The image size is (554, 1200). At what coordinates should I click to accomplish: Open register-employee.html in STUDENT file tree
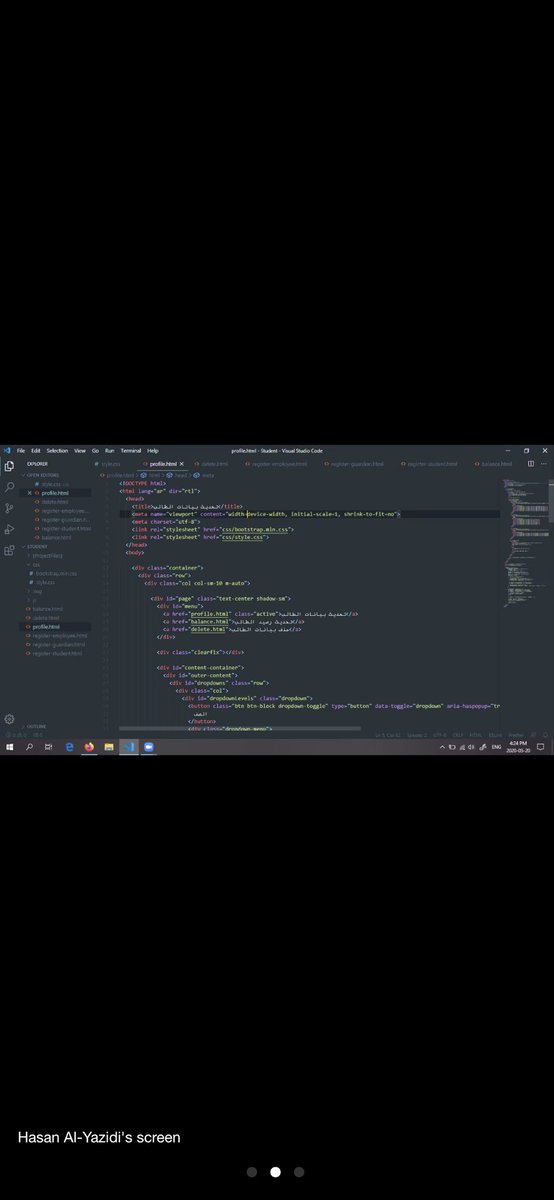(x=59, y=636)
